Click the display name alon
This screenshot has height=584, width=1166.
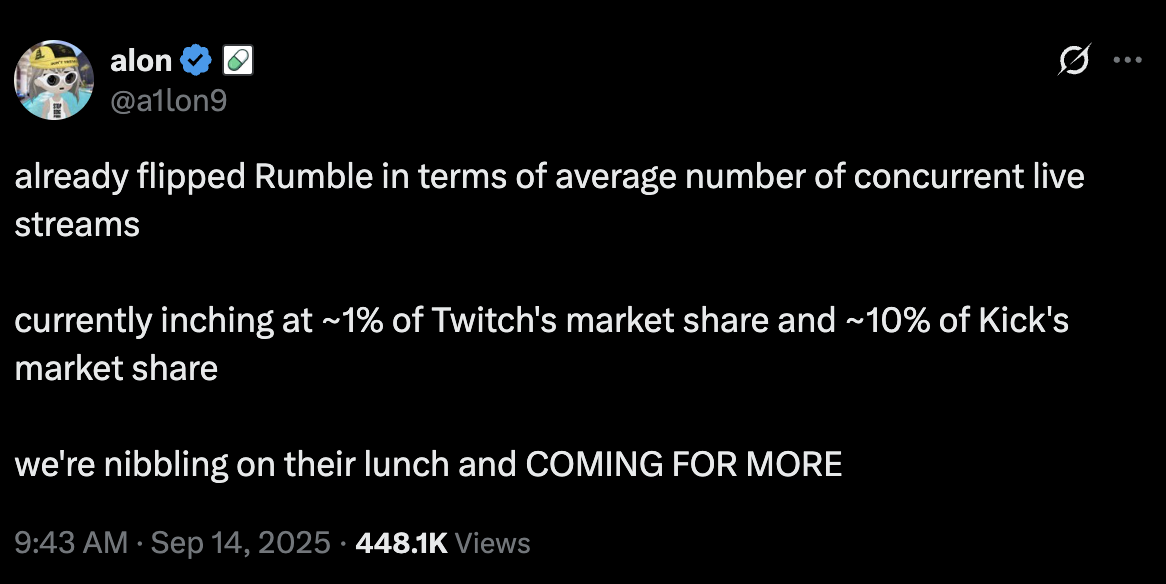141,60
